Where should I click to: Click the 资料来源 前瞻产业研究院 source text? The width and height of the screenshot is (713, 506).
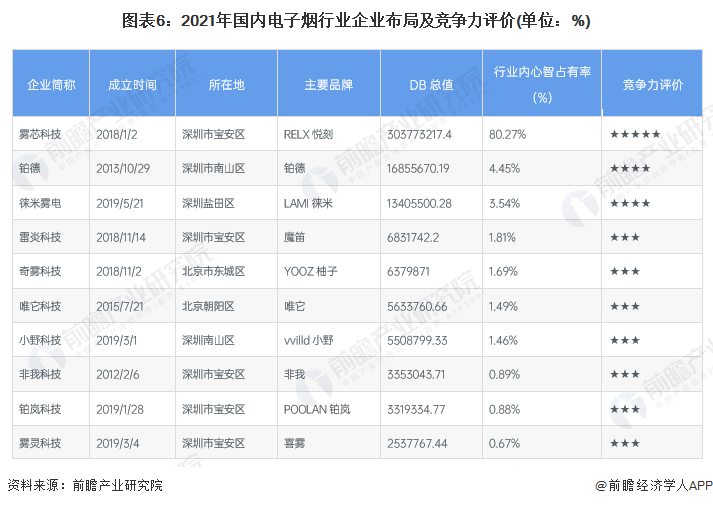tap(85, 485)
